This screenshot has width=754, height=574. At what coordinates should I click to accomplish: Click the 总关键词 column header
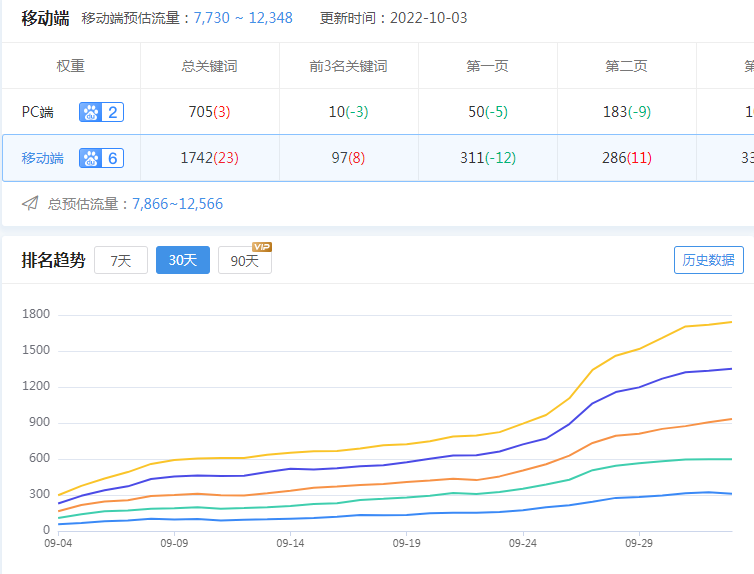(x=210, y=66)
